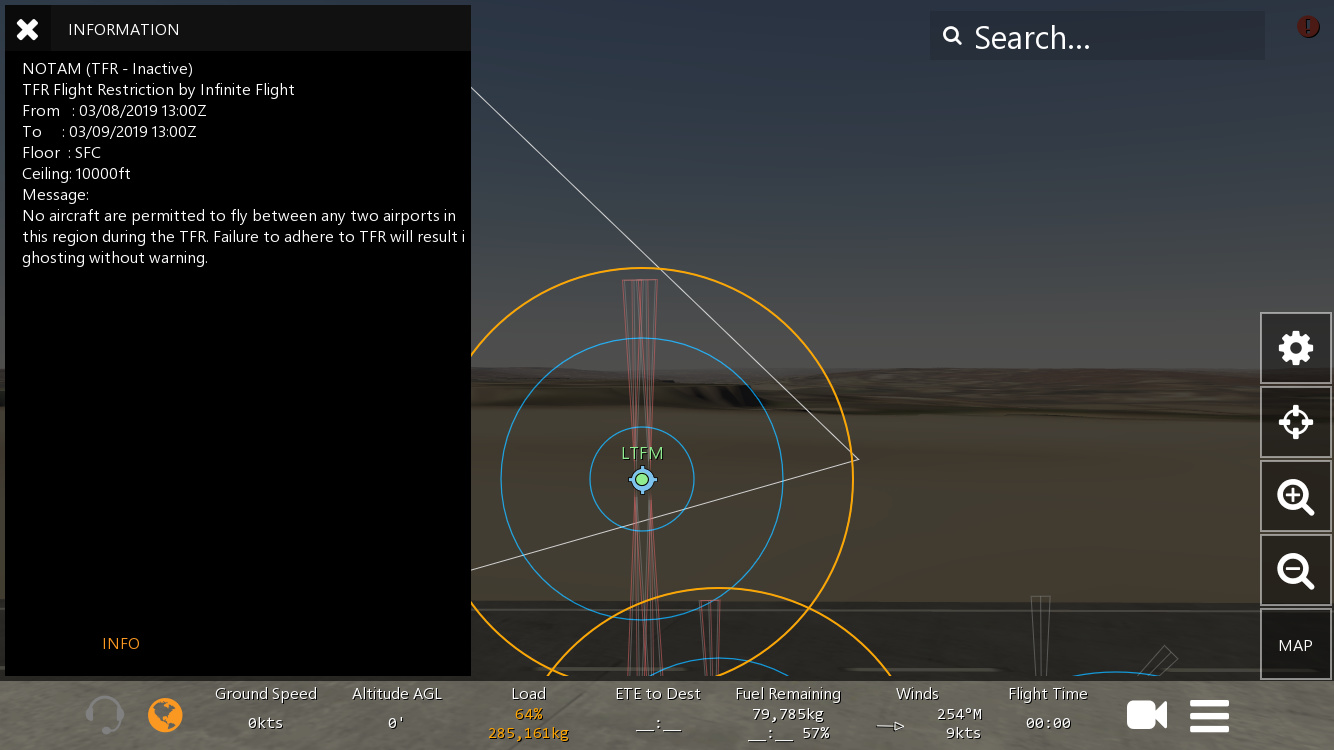Click the INFORMATION panel title
This screenshot has height=750, width=1334.
(x=124, y=30)
